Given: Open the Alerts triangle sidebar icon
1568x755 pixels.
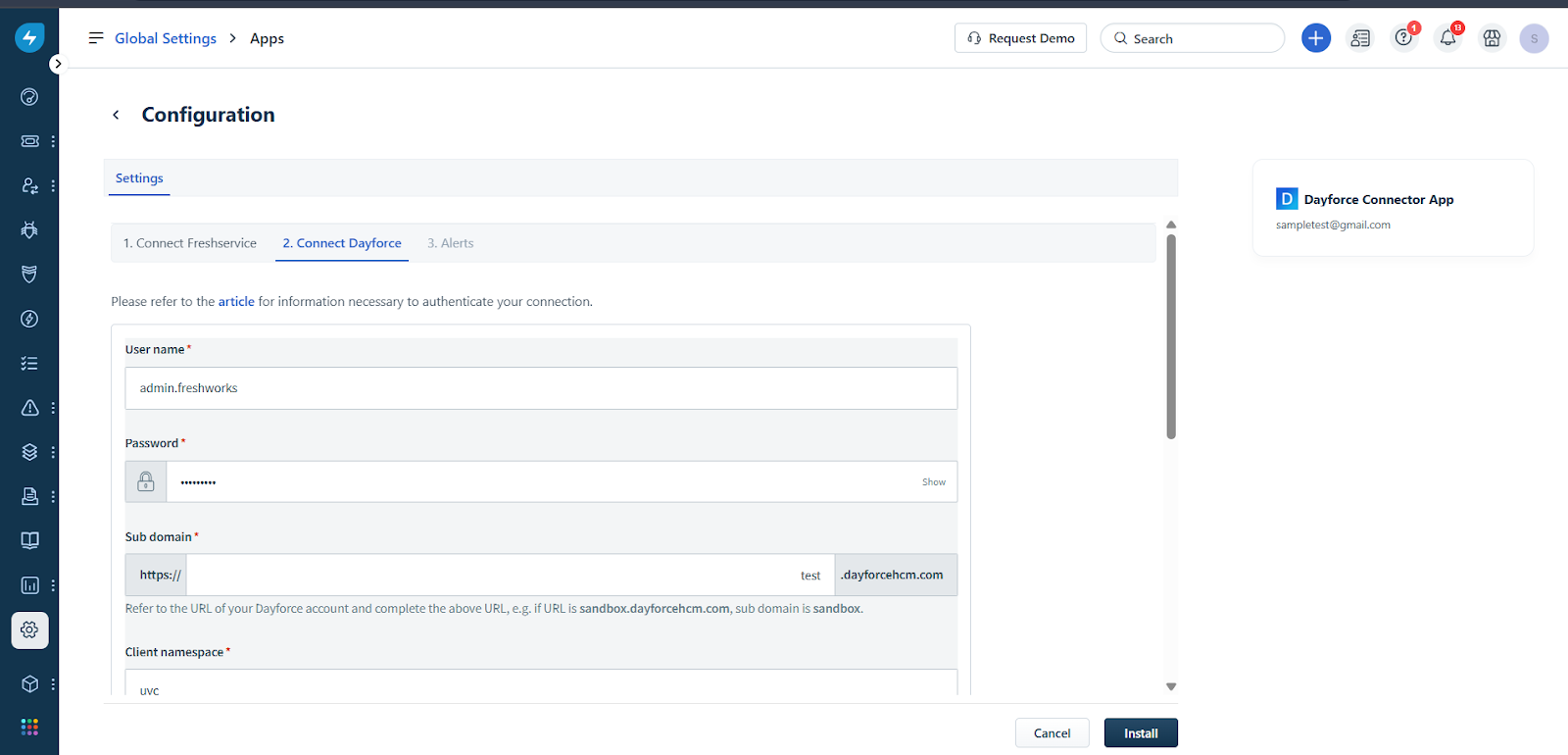Looking at the screenshot, I should 29,407.
